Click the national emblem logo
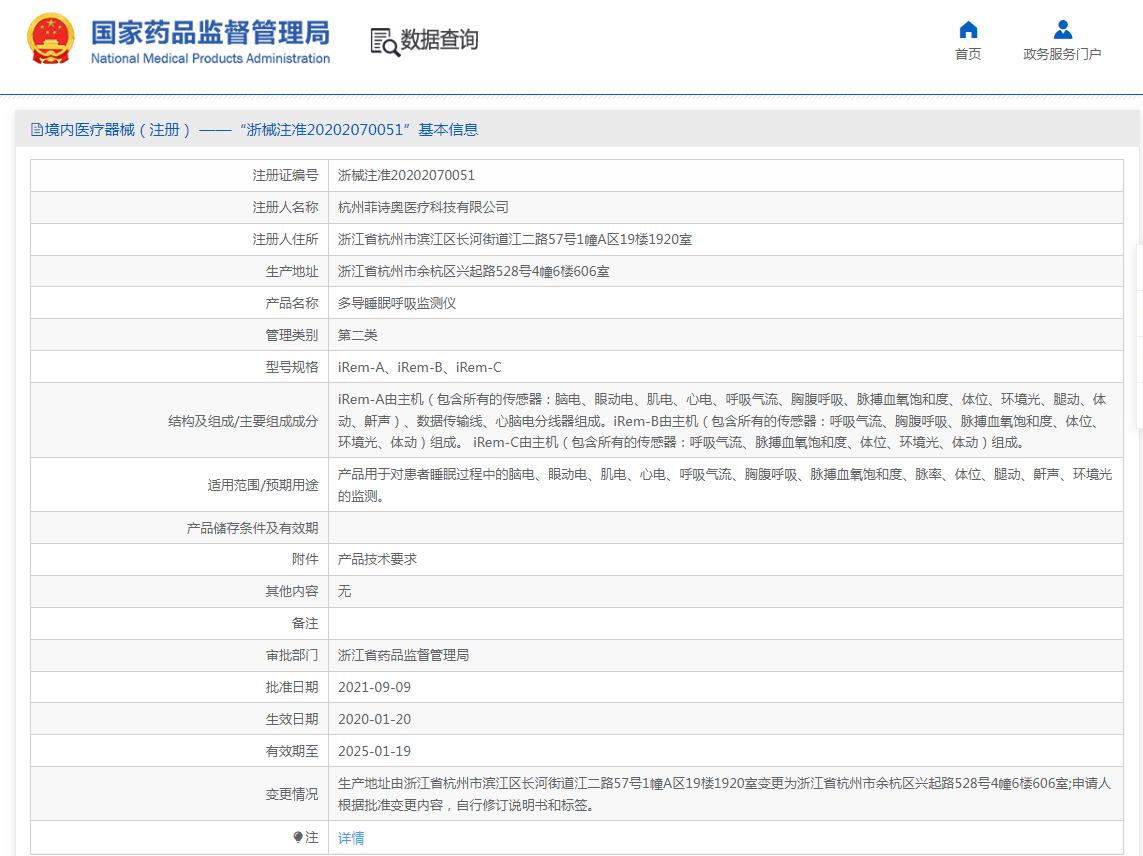This screenshot has width=1143, height=856. coord(50,39)
